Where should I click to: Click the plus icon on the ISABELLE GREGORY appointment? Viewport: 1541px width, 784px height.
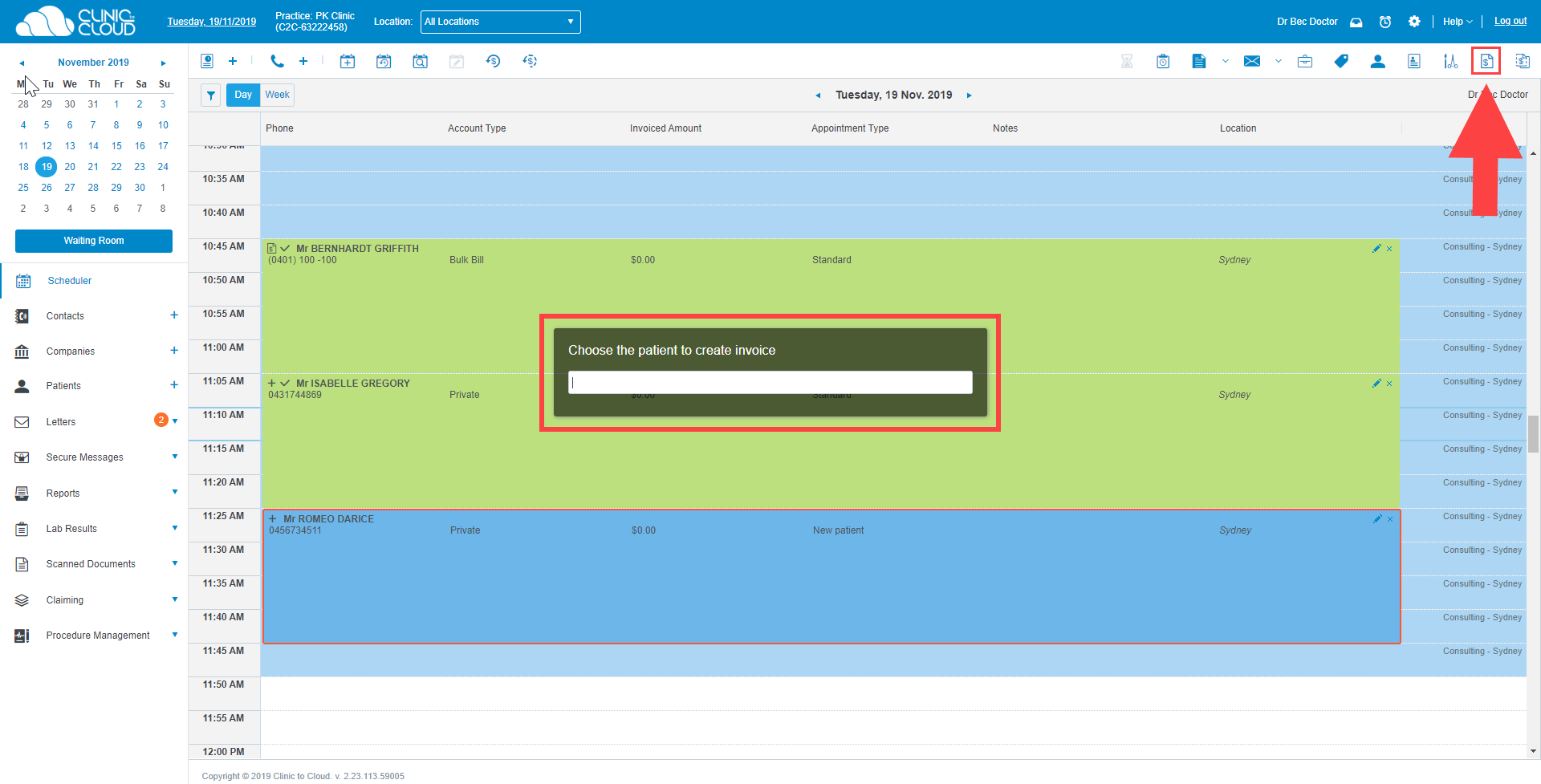click(272, 384)
